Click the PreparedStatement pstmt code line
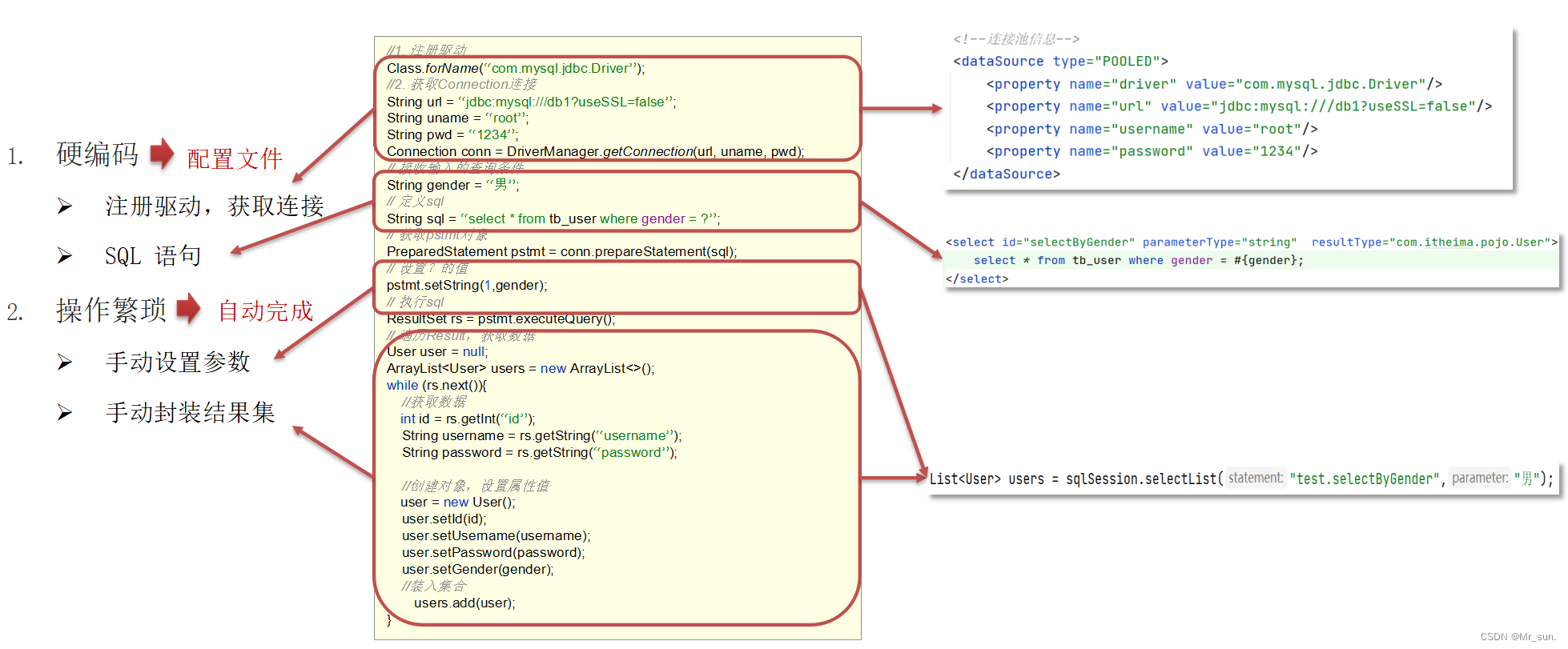The image size is (1568, 649). 562,251
